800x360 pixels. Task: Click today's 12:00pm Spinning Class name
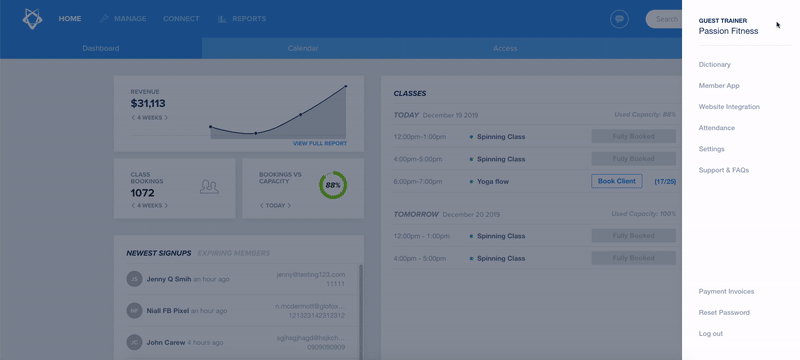pyautogui.click(x=501, y=137)
